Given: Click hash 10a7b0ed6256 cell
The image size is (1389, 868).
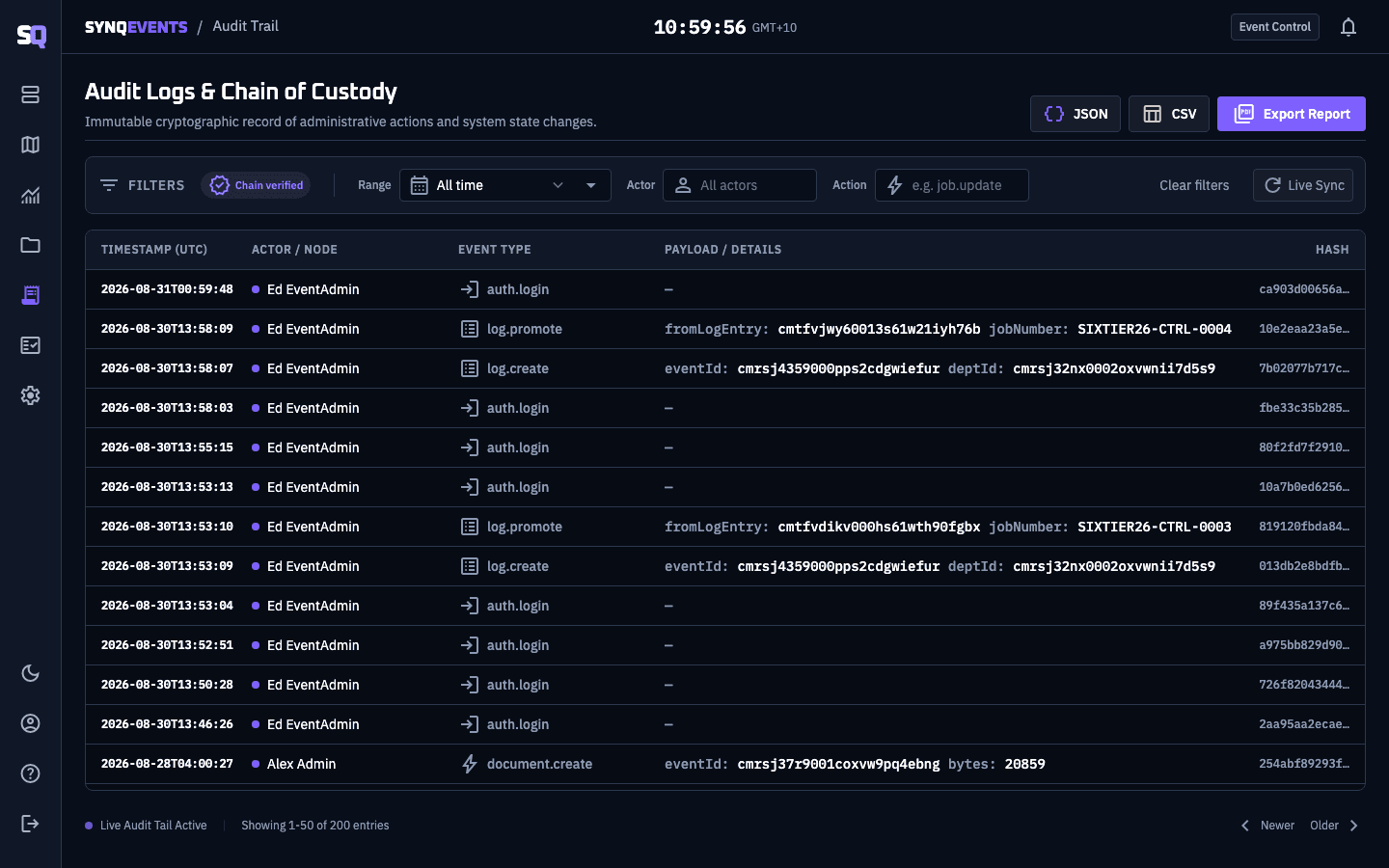Looking at the screenshot, I should click(1304, 487).
